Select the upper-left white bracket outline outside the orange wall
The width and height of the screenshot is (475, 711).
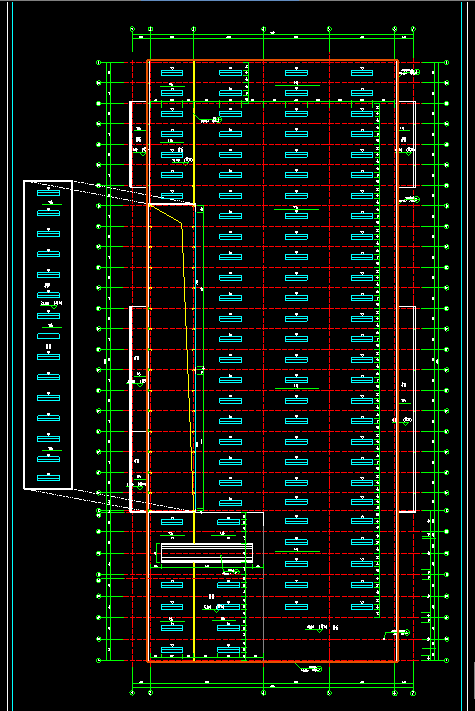point(138,144)
